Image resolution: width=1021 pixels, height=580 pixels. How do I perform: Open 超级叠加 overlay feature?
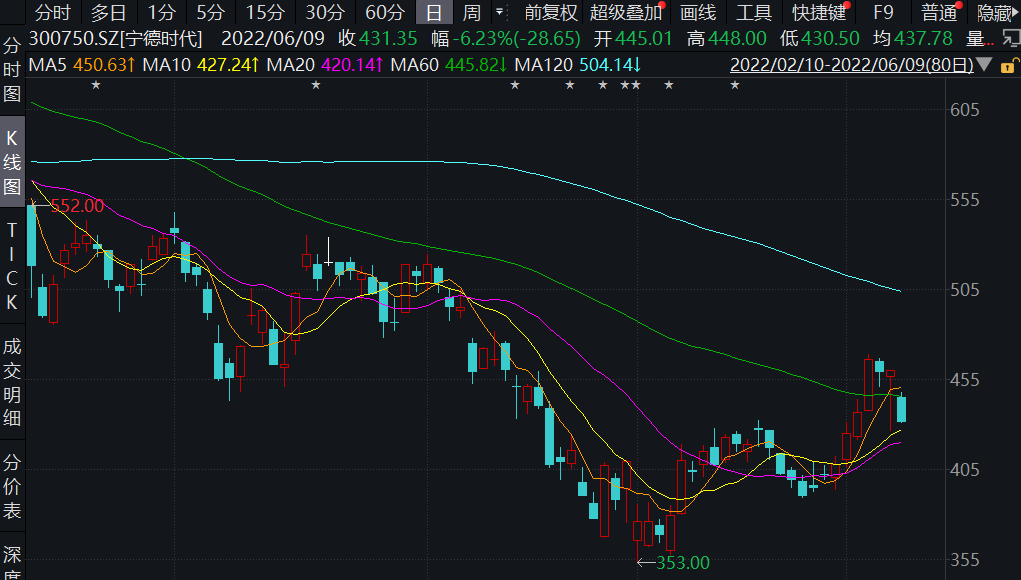point(626,13)
